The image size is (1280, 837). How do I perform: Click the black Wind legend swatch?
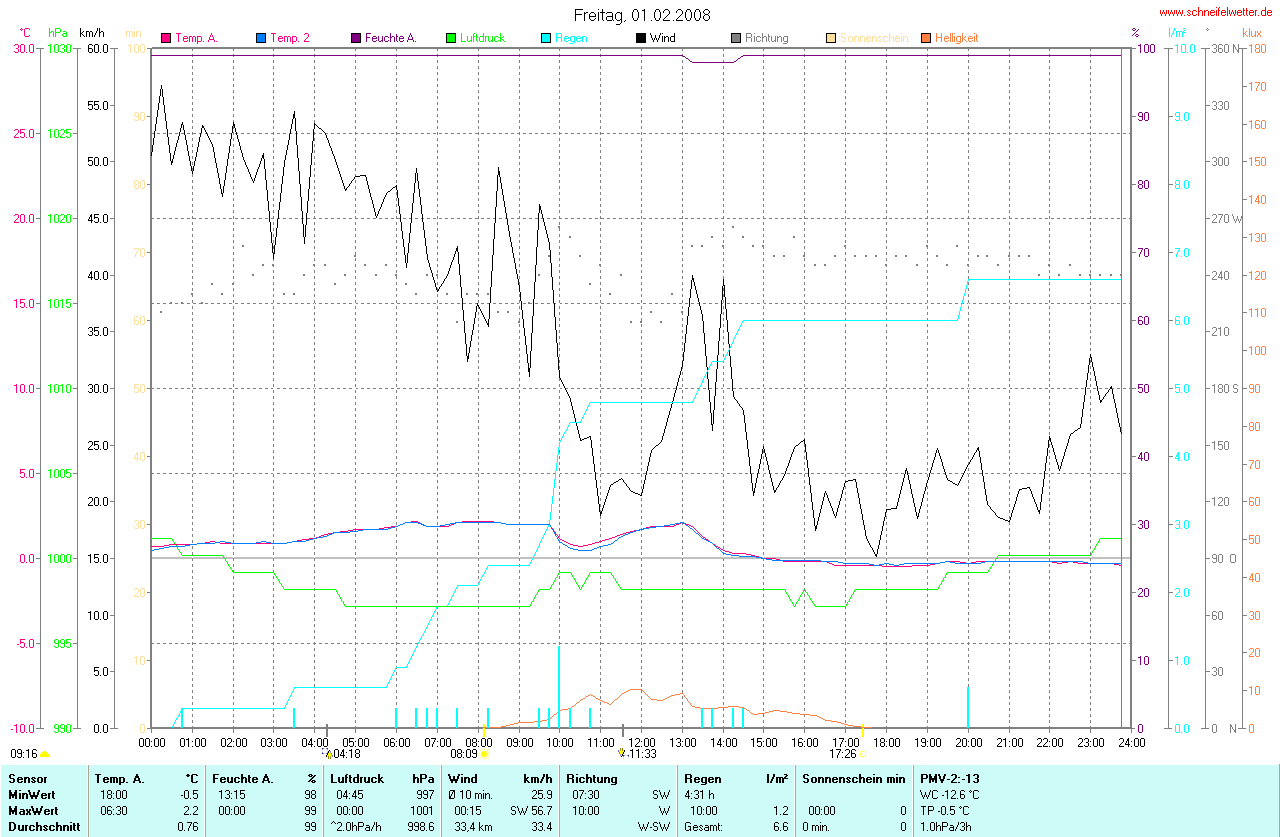pyautogui.click(x=641, y=38)
